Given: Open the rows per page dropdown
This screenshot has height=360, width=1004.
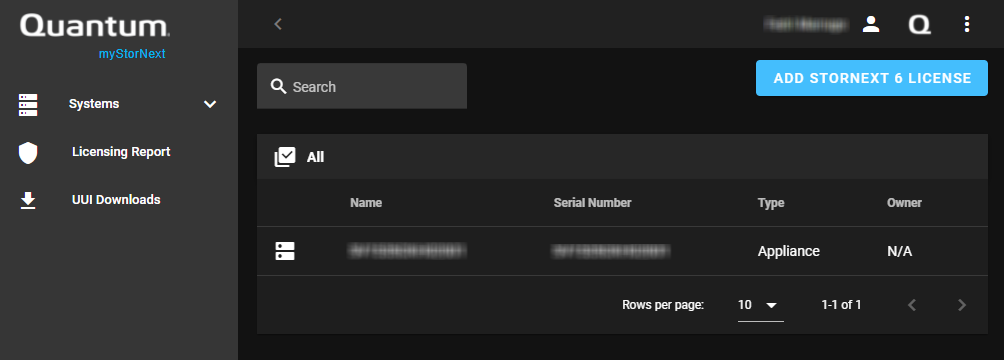Looking at the screenshot, I should pyautogui.click(x=761, y=306).
